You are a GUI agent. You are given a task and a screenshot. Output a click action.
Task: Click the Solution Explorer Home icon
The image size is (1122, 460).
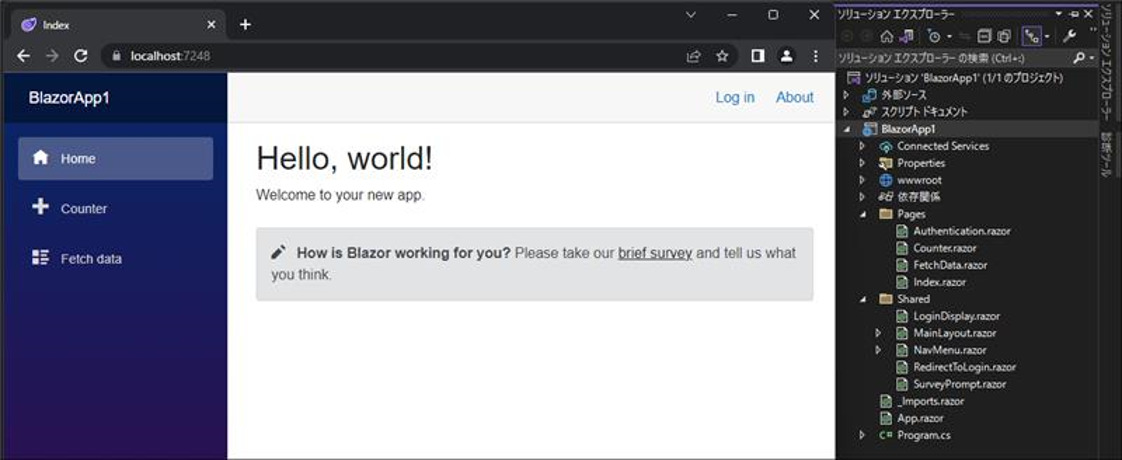point(886,36)
